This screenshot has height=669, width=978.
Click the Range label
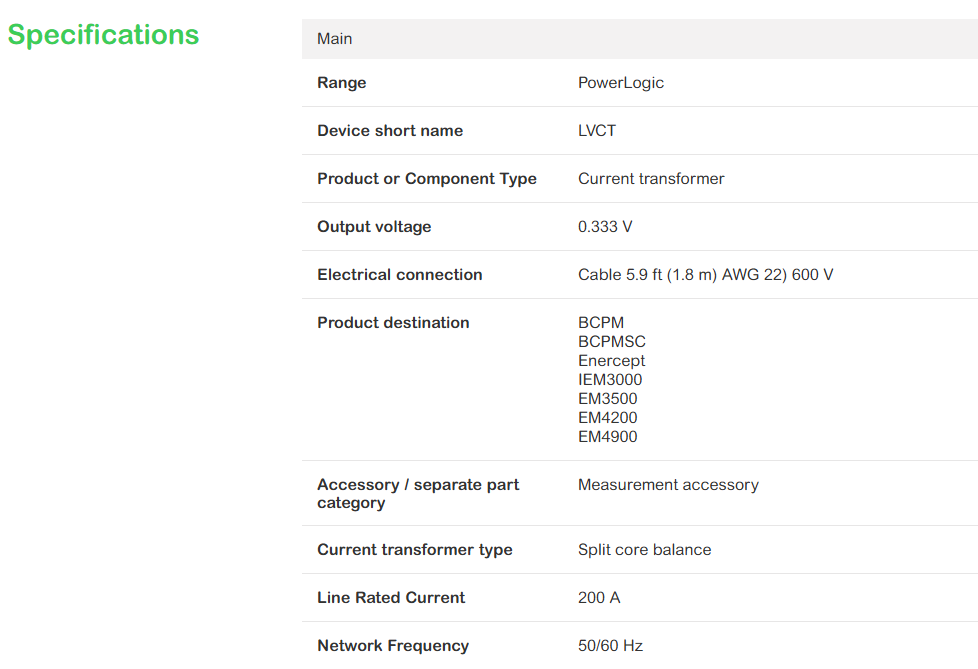[x=341, y=83]
